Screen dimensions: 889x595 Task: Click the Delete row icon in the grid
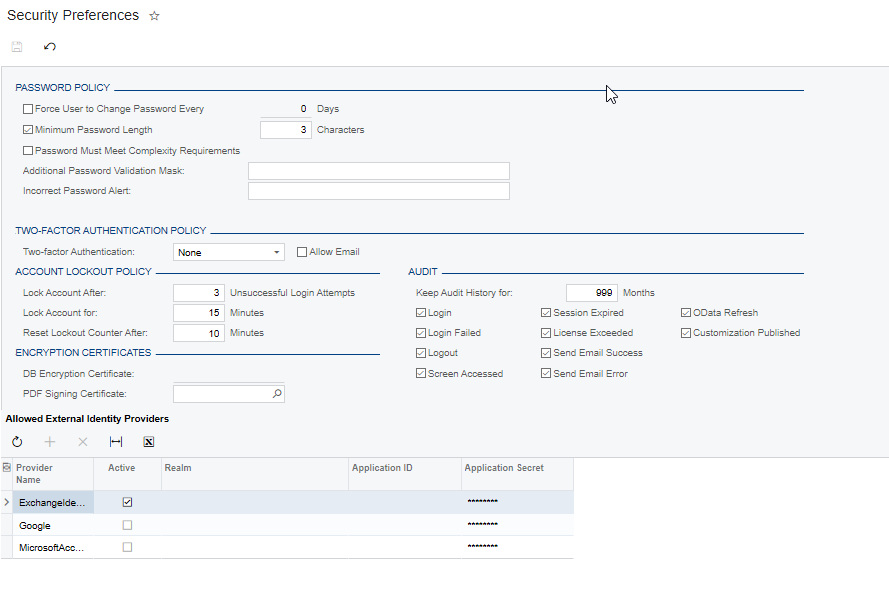pyautogui.click(x=82, y=441)
